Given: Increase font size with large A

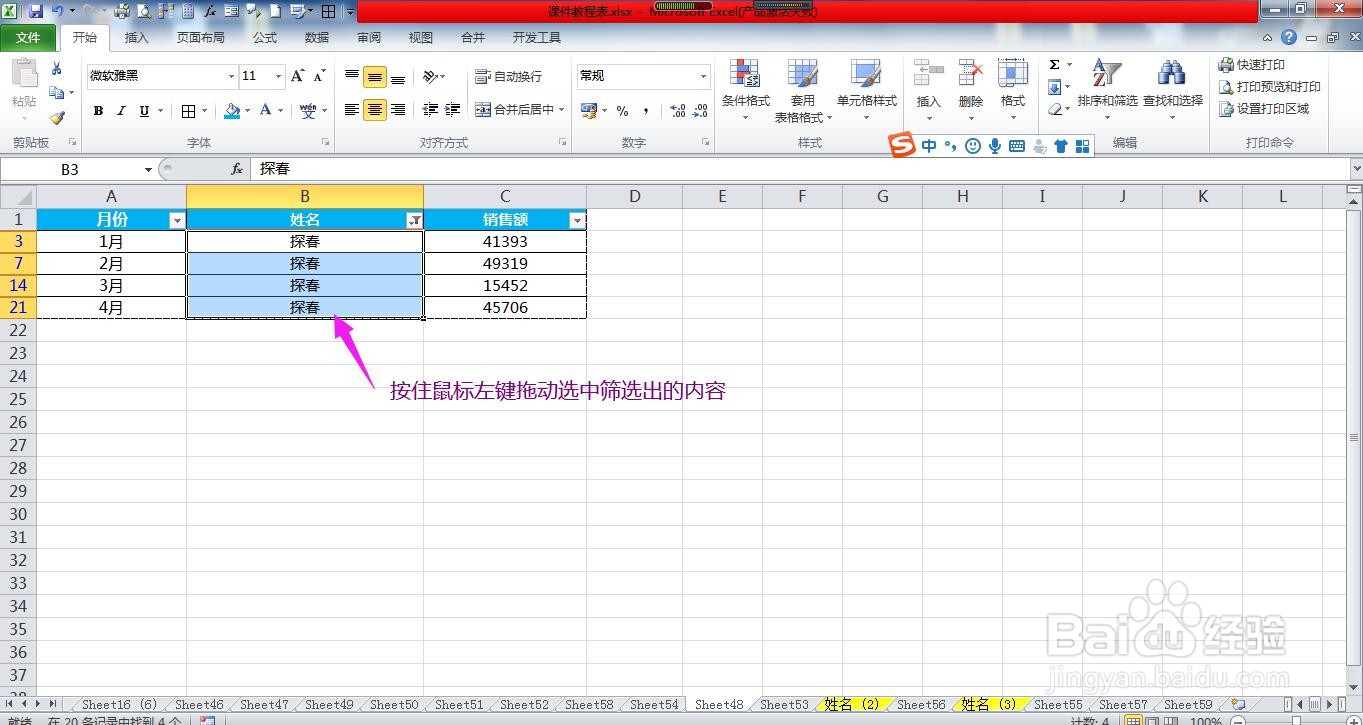Looking at the screenshot, I should pyautogui.click(x=297, y=76).
